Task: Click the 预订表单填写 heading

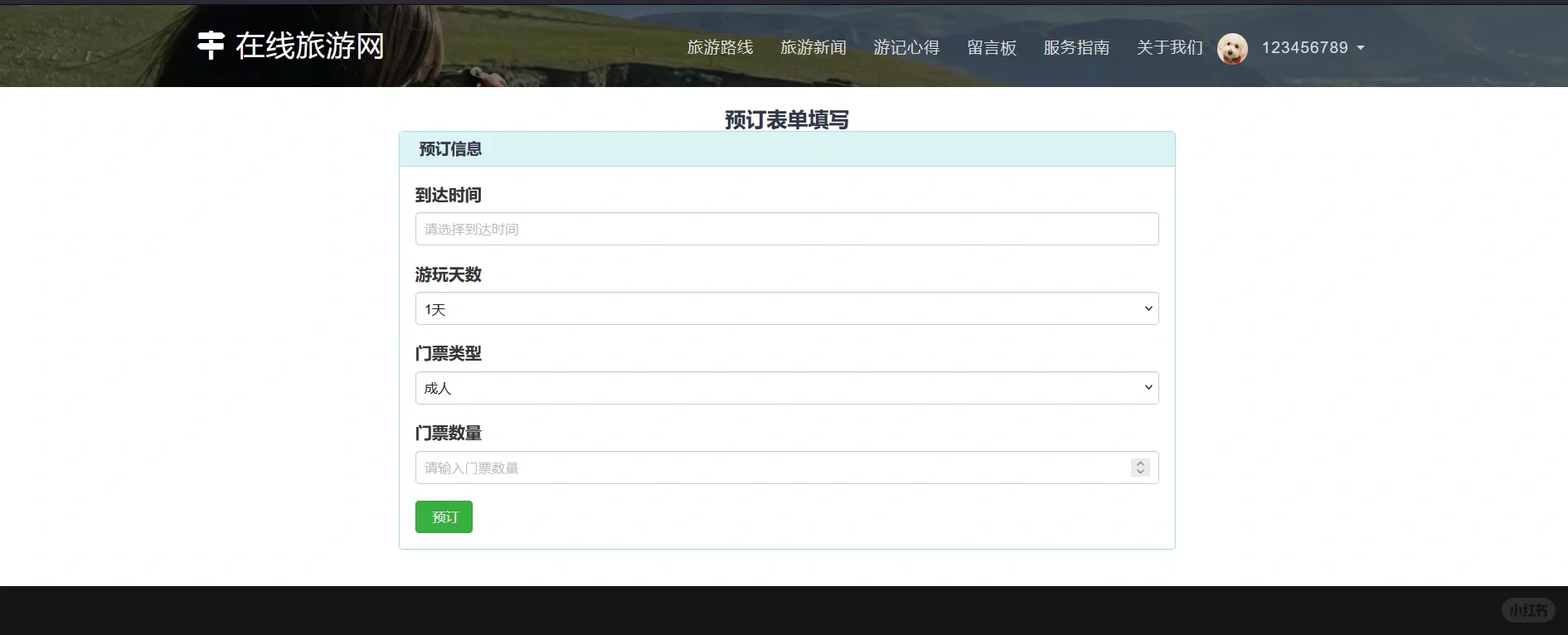Action: pos(787,120)
